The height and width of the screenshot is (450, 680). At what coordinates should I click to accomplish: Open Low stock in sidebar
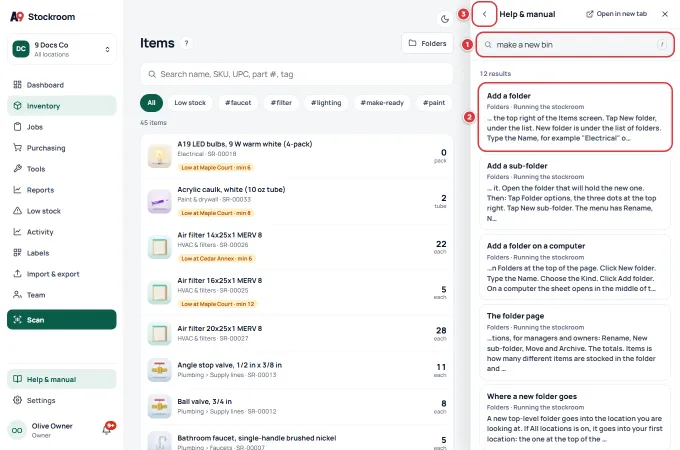tap(62, 211)
